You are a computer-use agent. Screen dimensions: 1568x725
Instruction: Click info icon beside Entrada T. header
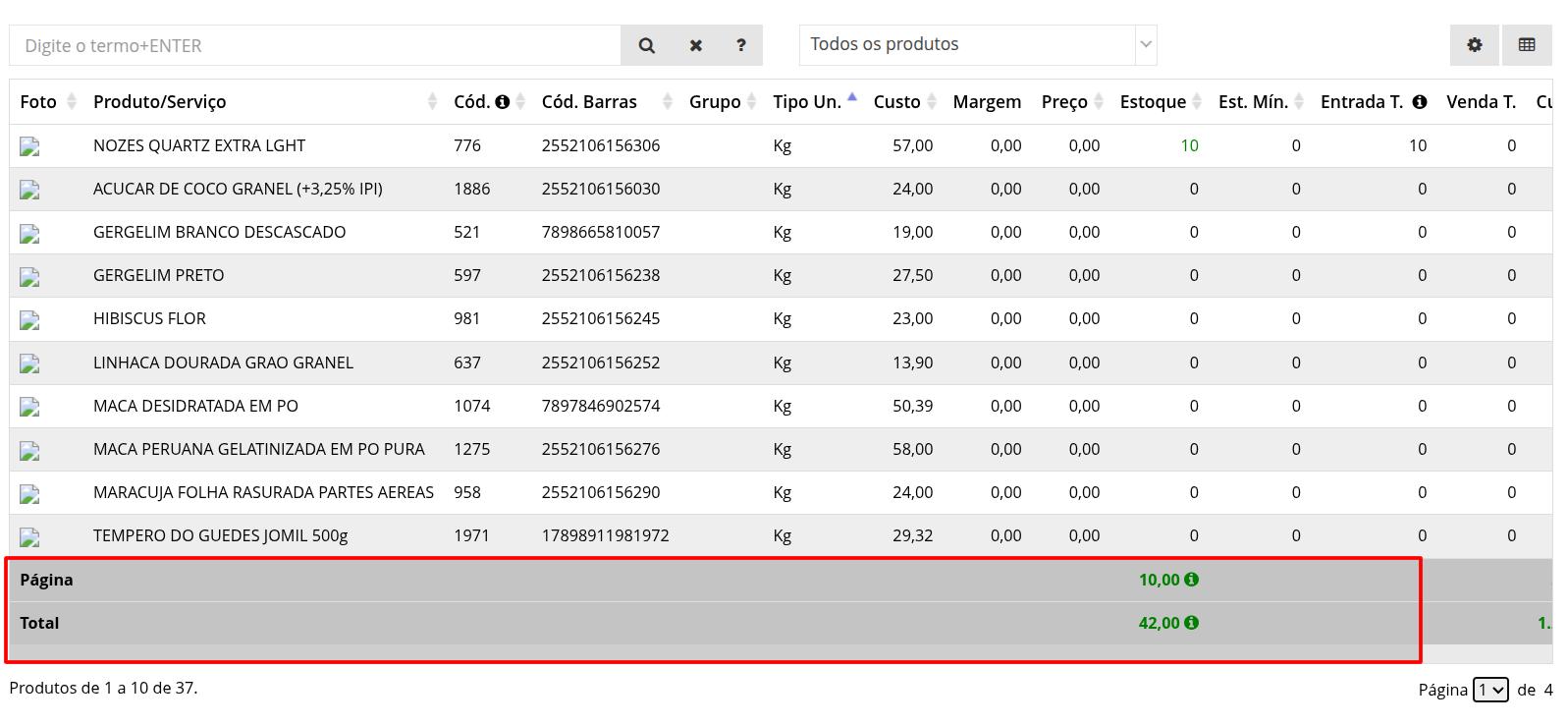click(1419, 102)
